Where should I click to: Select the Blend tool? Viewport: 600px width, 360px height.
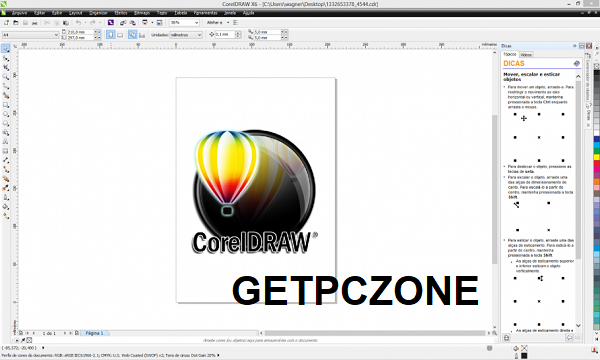6,179
